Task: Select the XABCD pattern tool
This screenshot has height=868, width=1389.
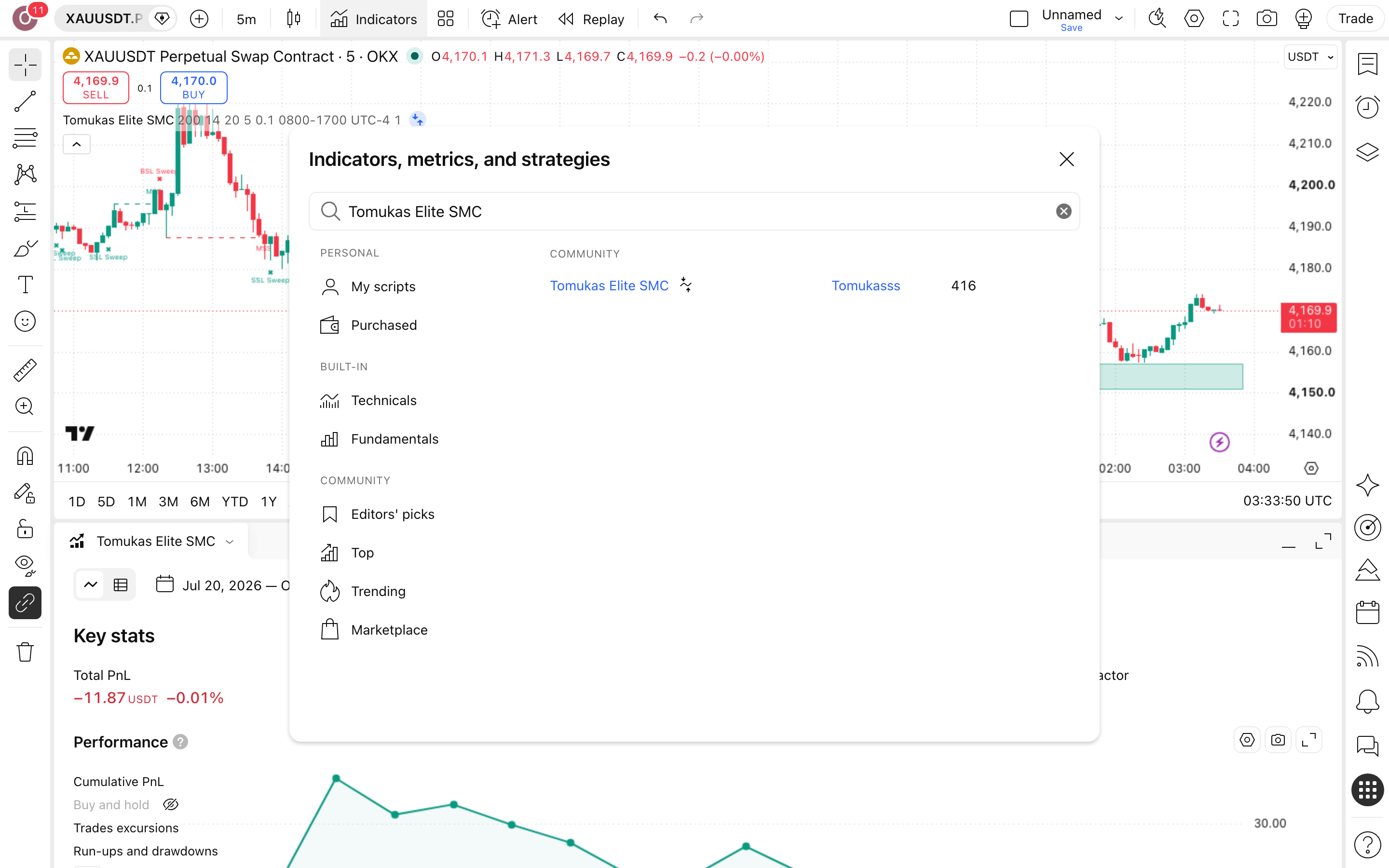Action: (x=25, y=175)
